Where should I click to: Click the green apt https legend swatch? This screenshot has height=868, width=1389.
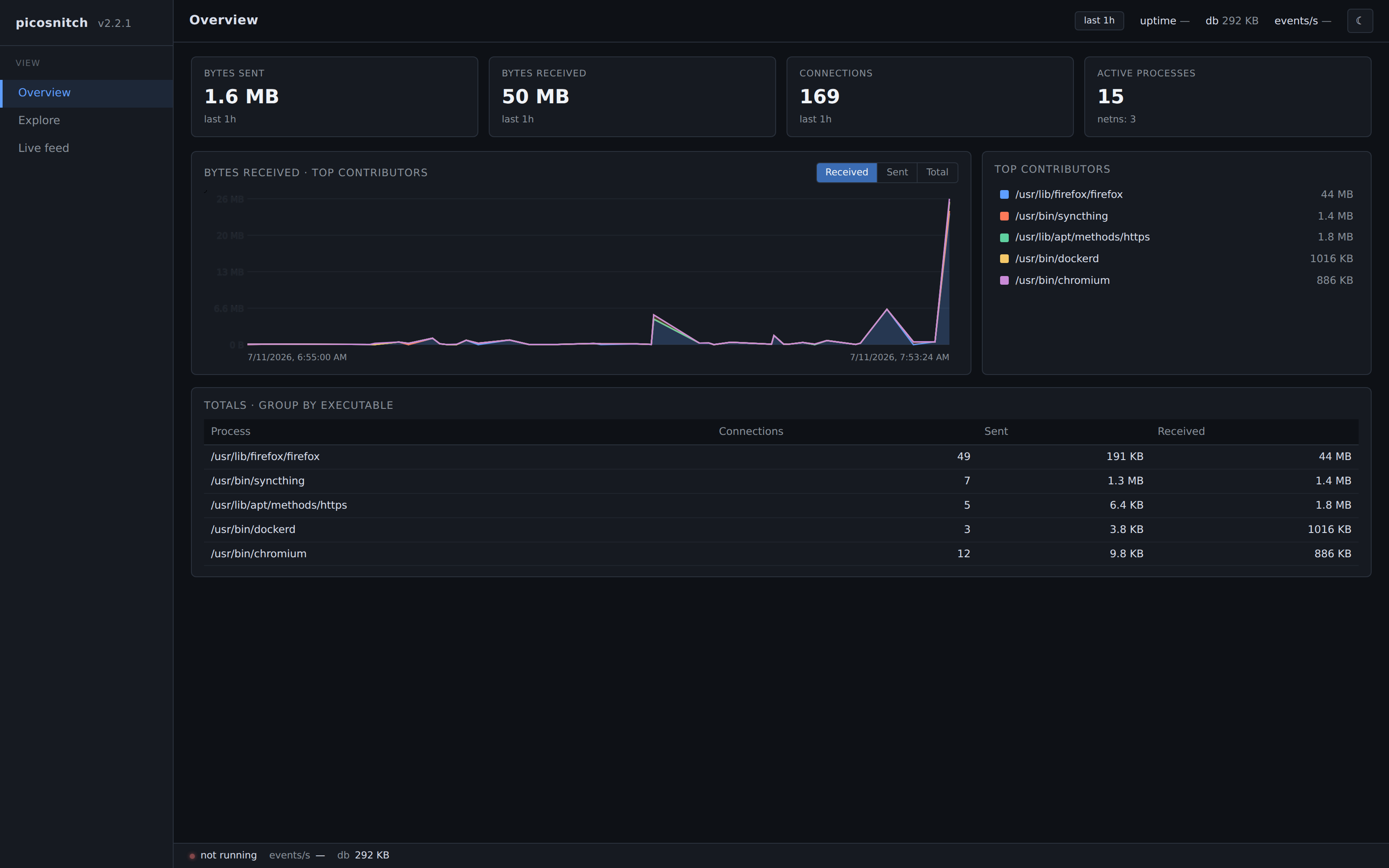point(1004,238)
